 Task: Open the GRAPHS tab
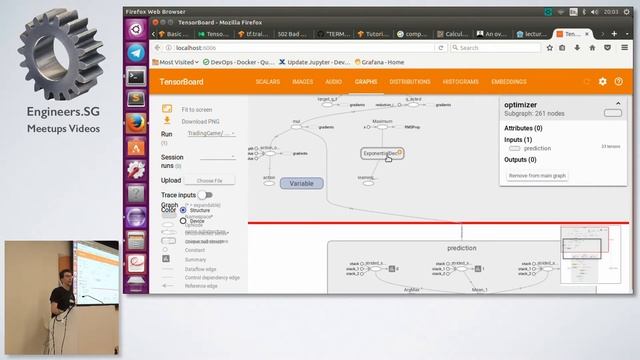pyautogui.click(x=366, y=82)
